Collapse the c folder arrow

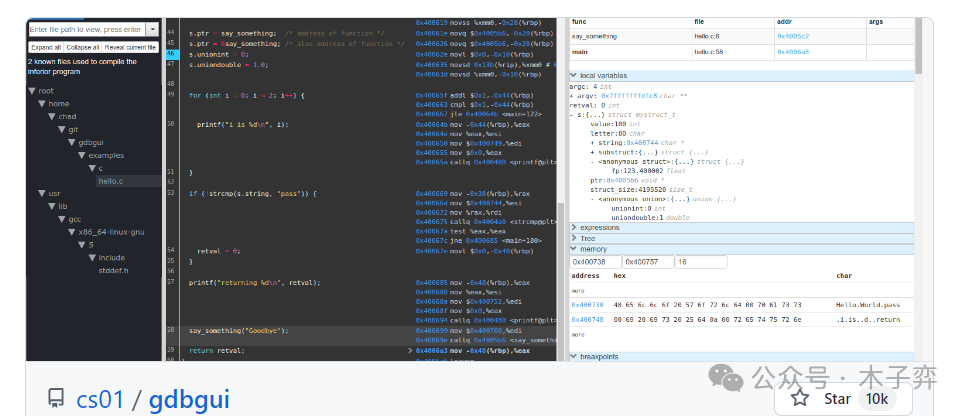(91, 168)
